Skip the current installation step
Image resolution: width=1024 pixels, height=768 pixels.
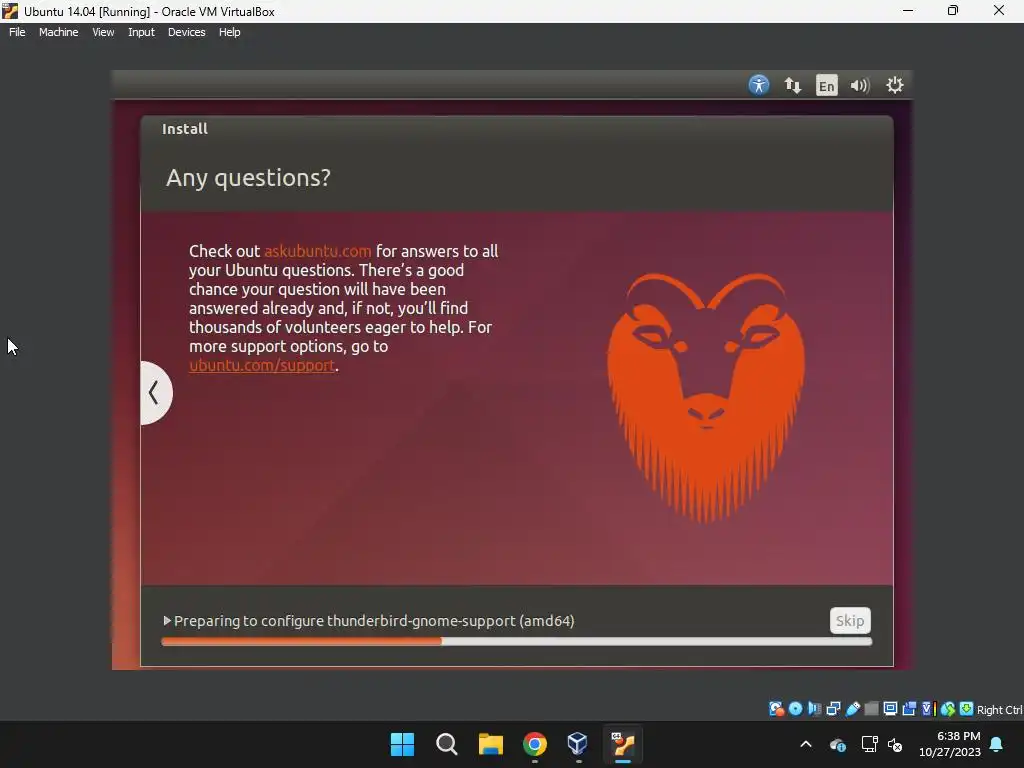(x=850, y=620)
